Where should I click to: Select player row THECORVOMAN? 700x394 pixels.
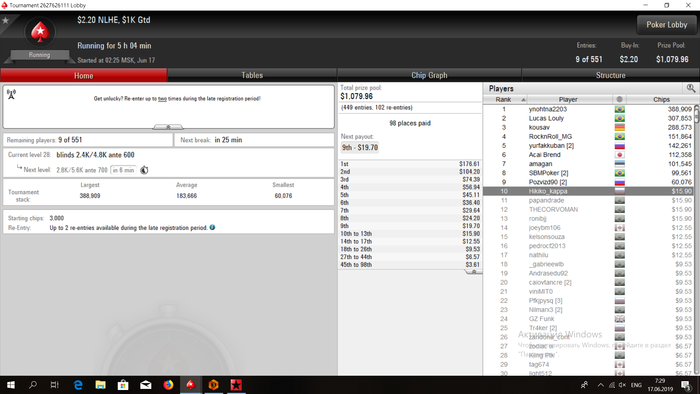click(588, 209)
